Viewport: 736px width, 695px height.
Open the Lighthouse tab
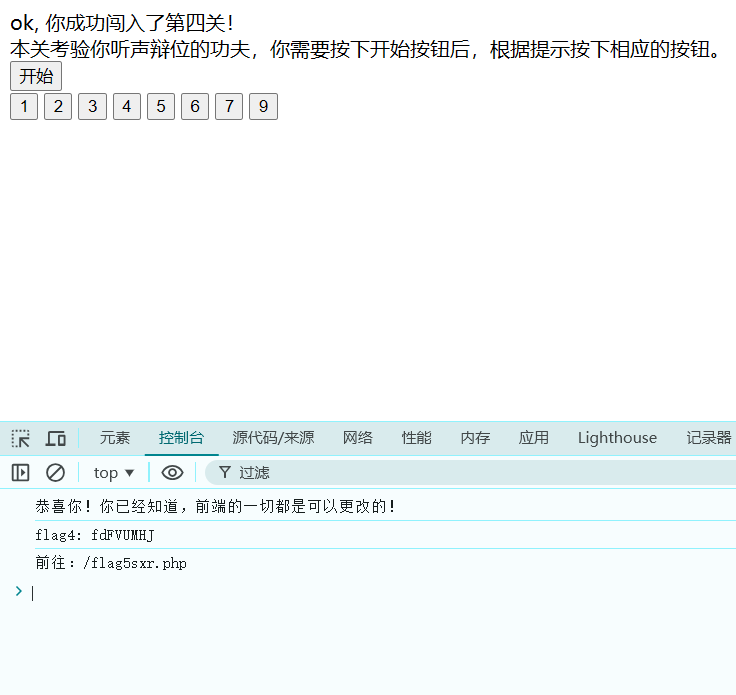coord(617,438)
